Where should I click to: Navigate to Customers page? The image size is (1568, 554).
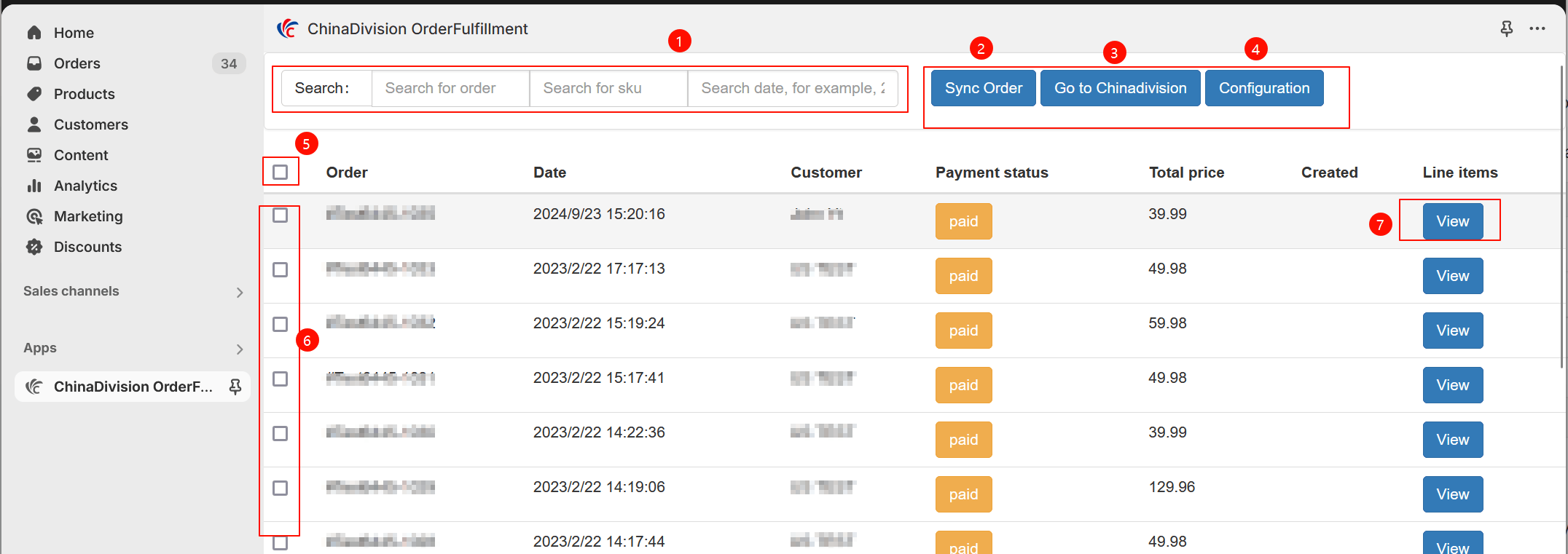point(91,124)
